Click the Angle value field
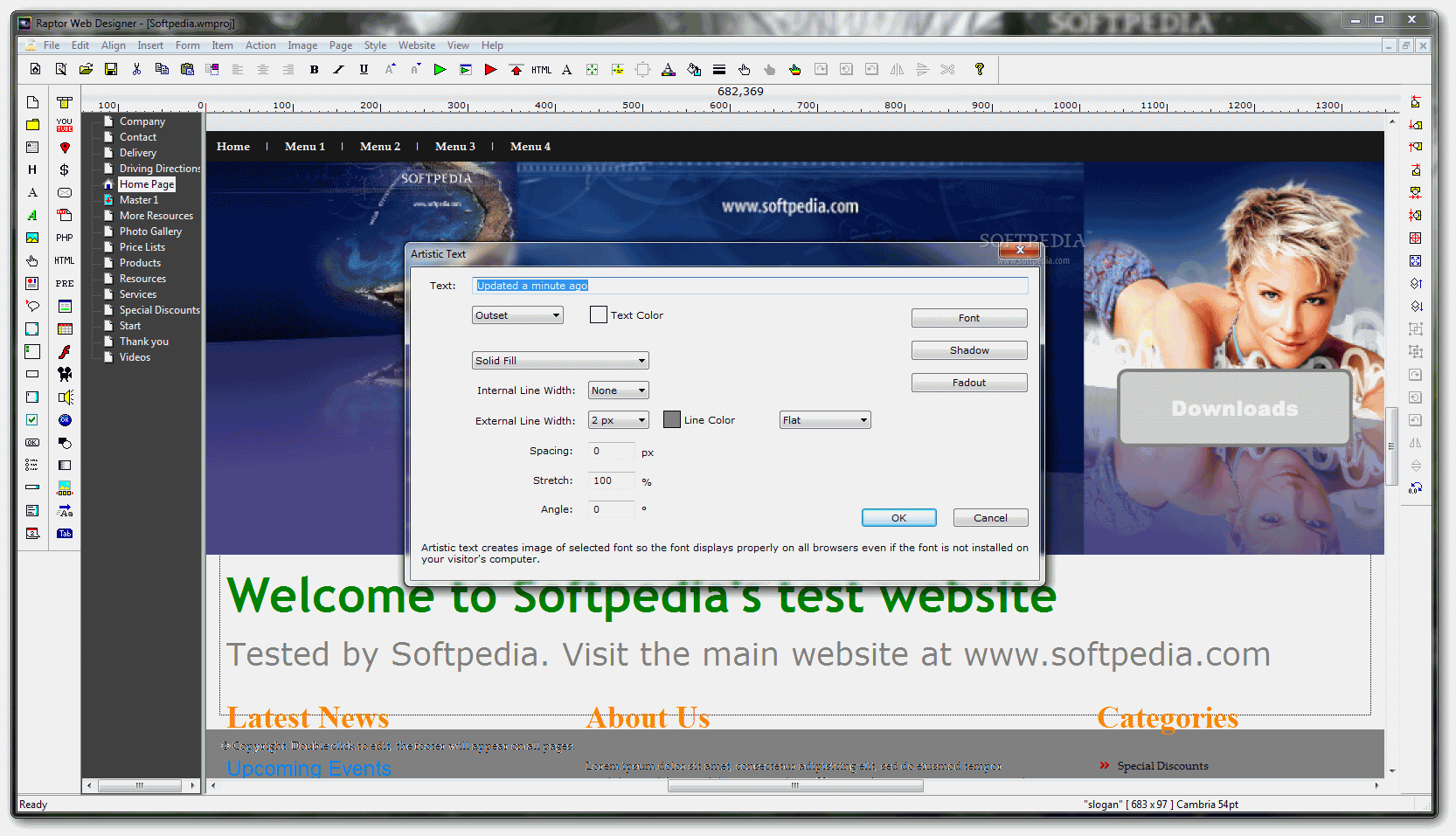 point(612,509)
